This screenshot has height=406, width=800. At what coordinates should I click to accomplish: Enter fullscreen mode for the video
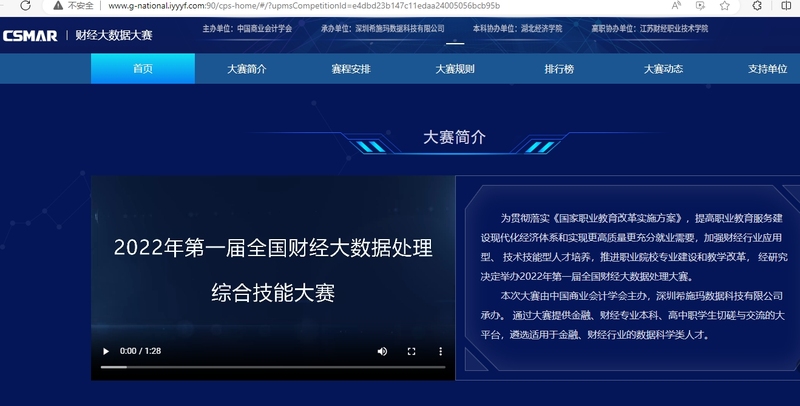tap(411, 352)
